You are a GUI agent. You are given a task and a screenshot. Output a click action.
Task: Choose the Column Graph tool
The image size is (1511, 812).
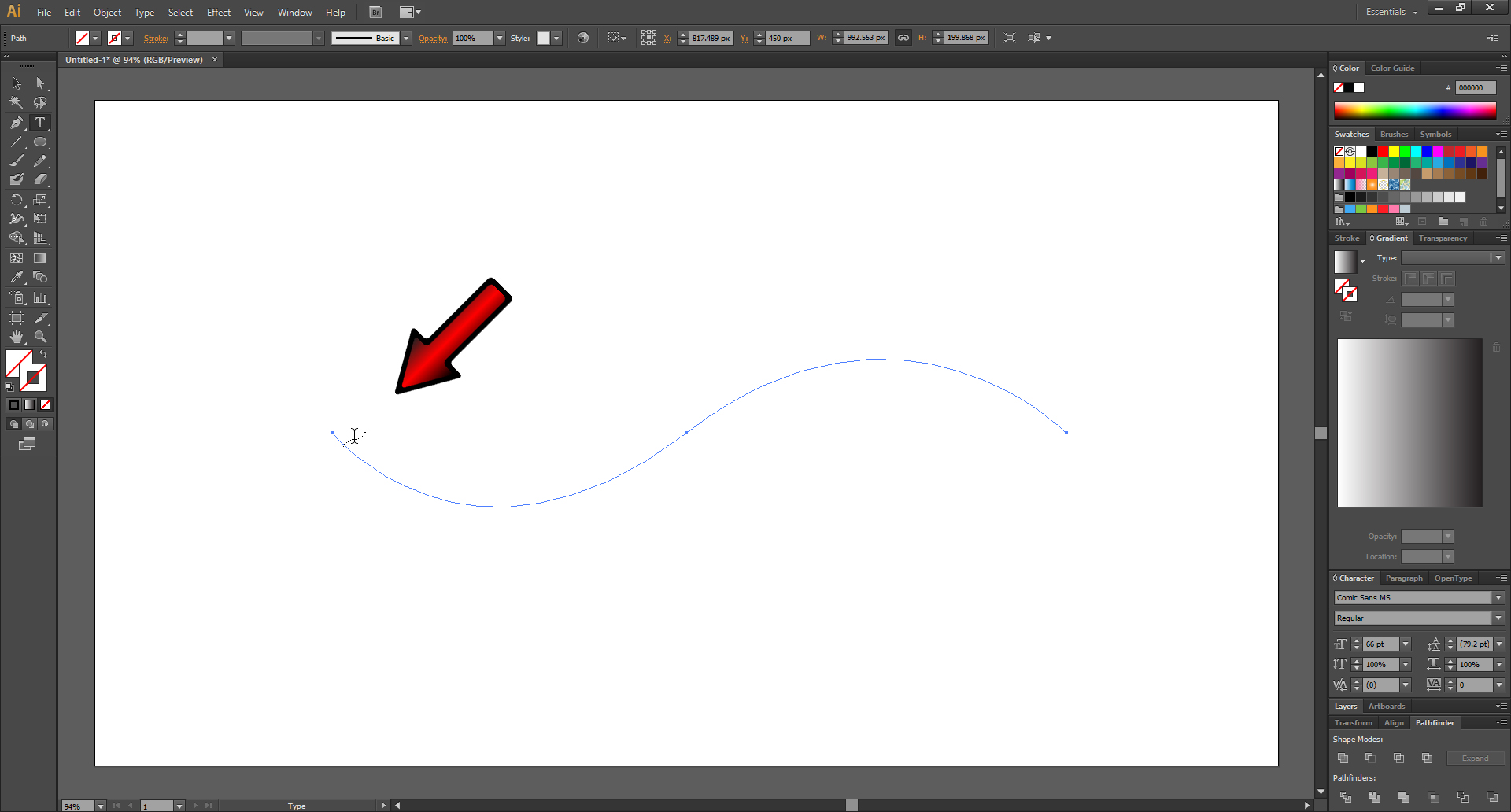[40, 298]
